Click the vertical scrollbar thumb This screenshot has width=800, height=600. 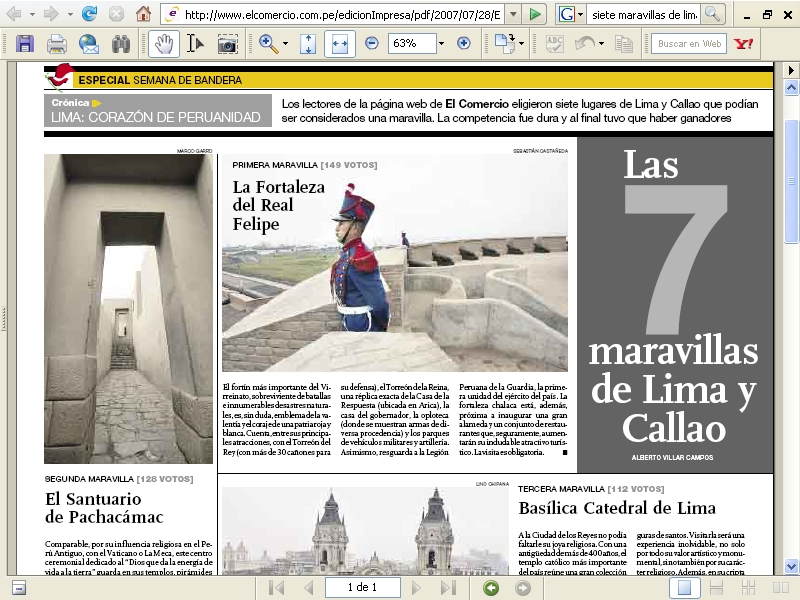click(791, 181)
